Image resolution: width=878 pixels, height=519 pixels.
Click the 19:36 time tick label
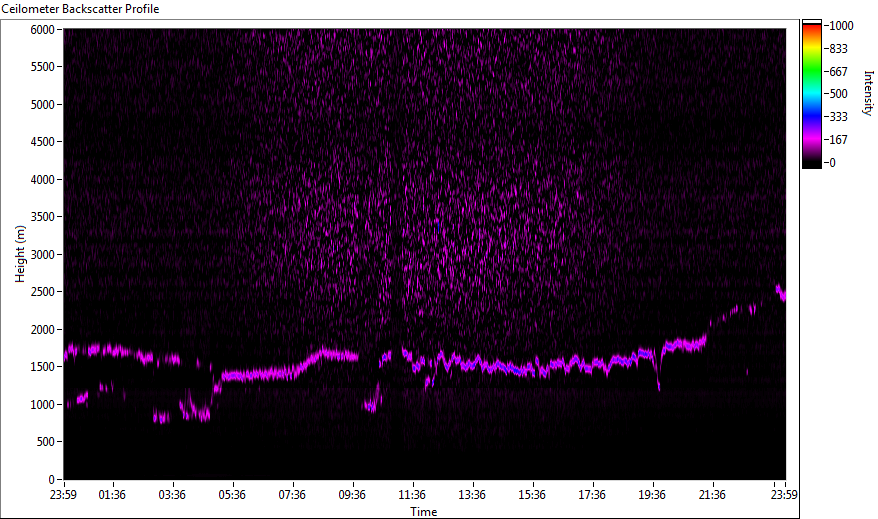coord(652,495)
